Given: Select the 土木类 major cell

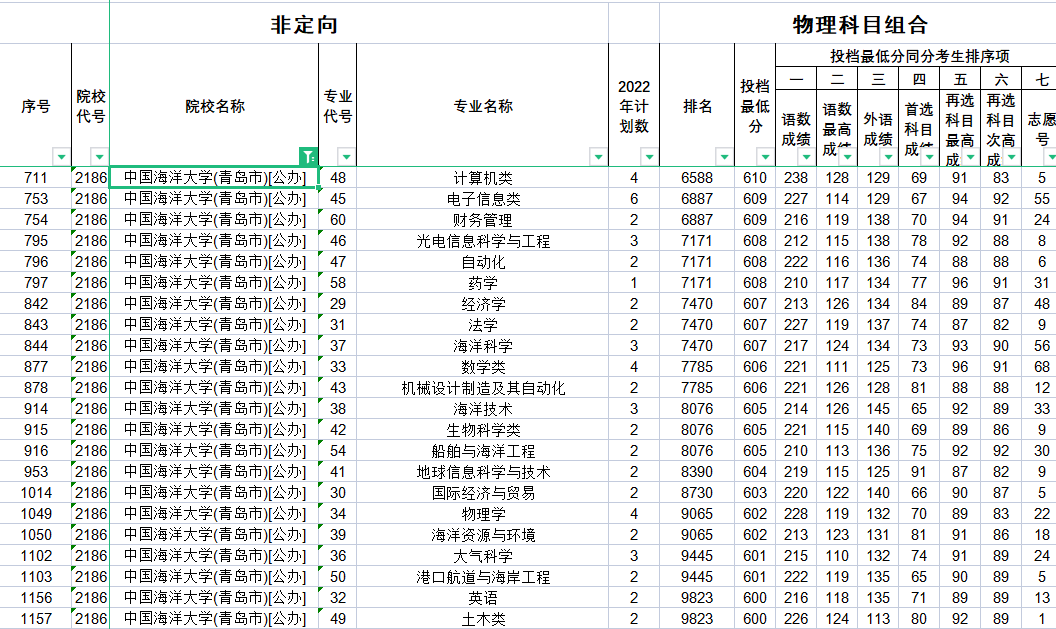Looking at the screenshot, I should pos(482,618).
